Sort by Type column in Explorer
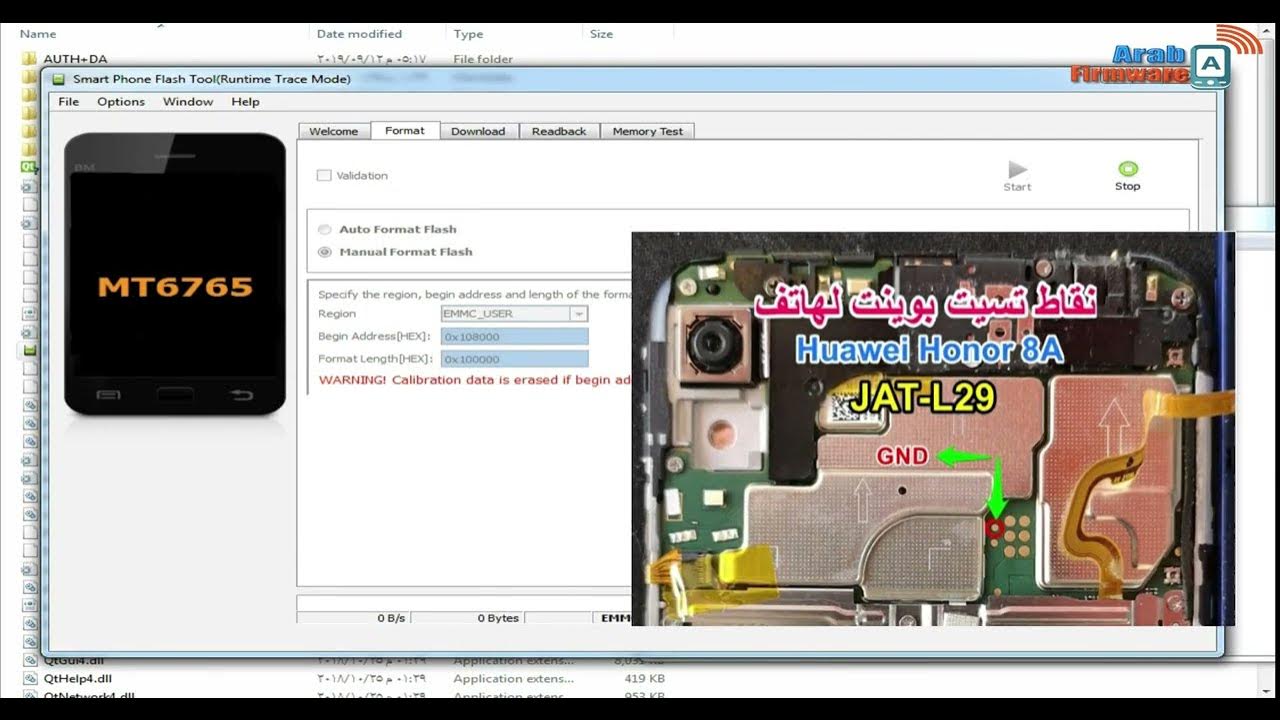This screenshot has height=720, width=1280. [x=468, y=34]
